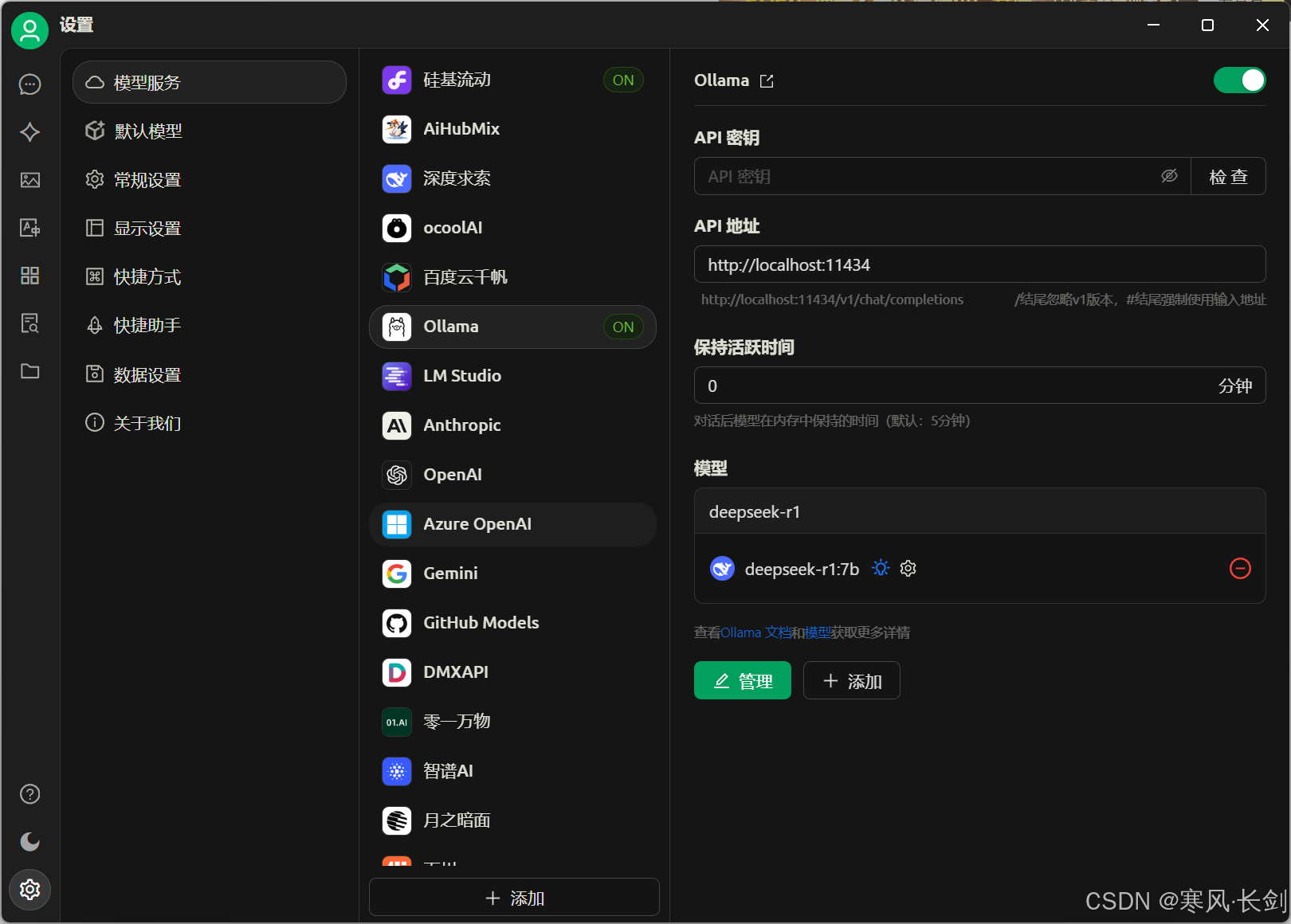Select the Azure OpenAI provider
The image size is (1291, 924).
coord(512,524)
